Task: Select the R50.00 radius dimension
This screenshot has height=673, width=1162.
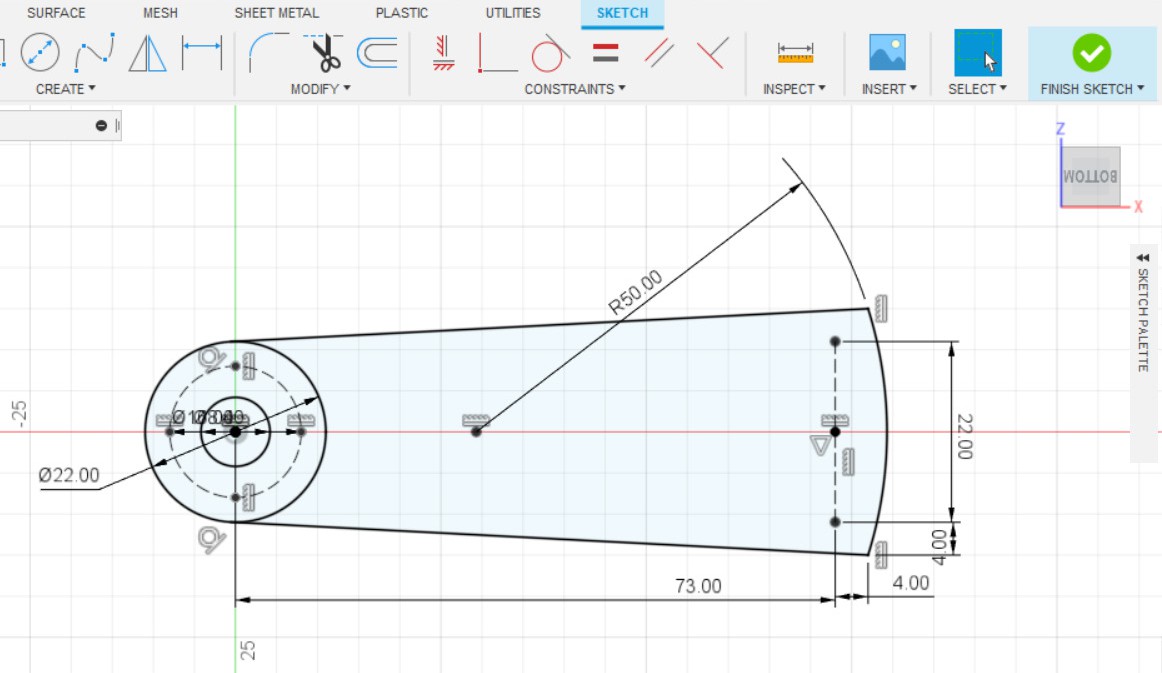Action: pyautogui.click(x=635, y=294)
